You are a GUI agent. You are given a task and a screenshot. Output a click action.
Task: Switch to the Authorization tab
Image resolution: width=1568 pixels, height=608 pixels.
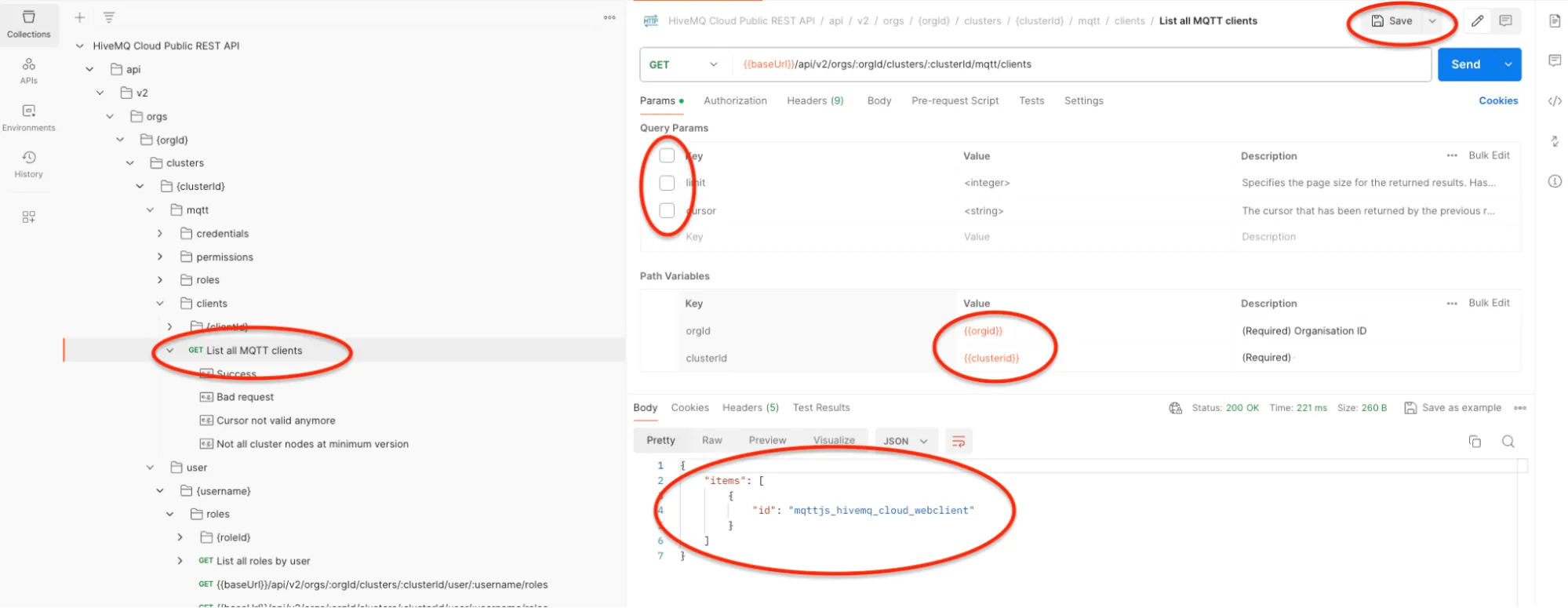coord(735,100)
